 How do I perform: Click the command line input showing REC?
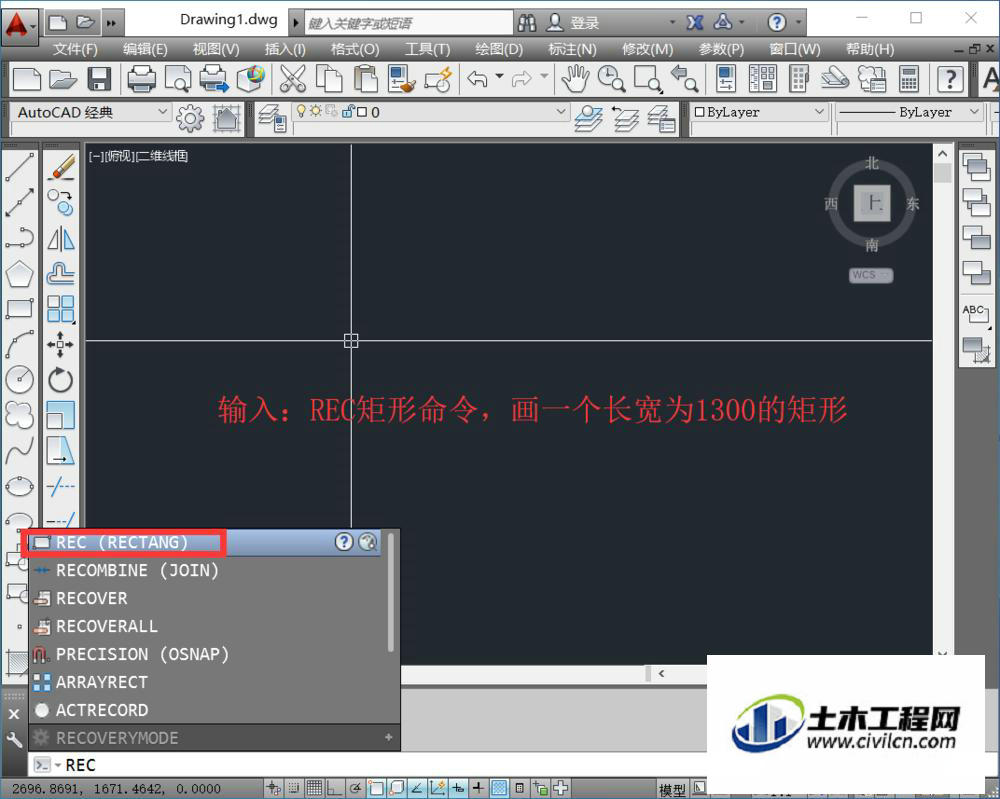[x=366, y=765]
